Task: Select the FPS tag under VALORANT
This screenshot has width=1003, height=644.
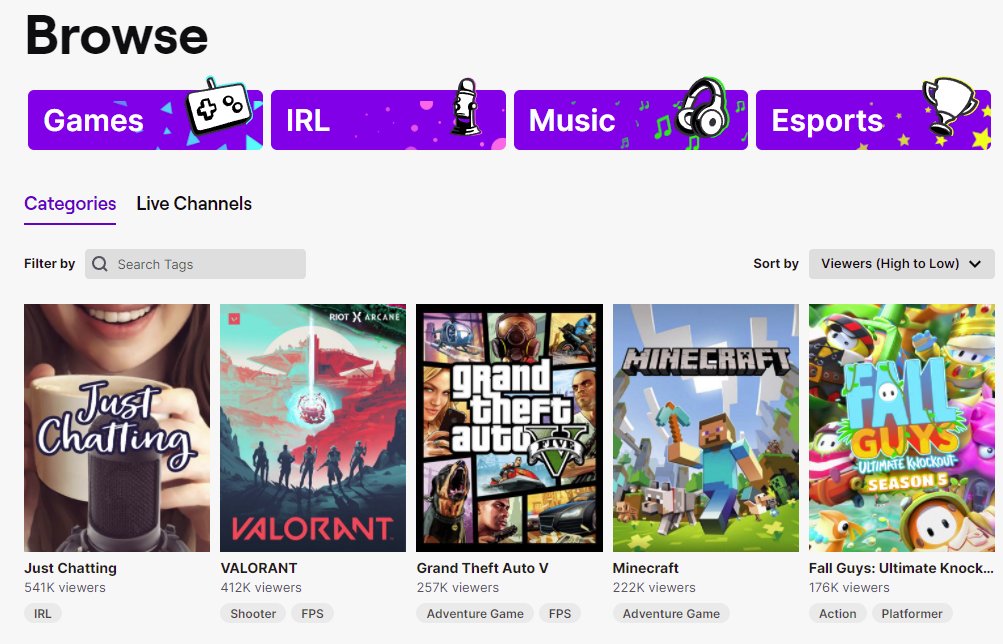Action: pyautogui.click(x=312, y=613)
